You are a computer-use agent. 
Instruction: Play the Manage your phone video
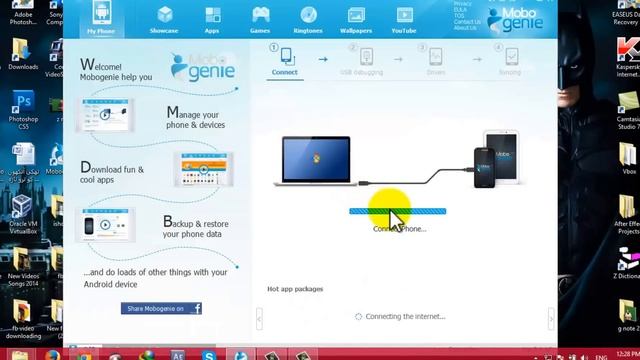105,115
